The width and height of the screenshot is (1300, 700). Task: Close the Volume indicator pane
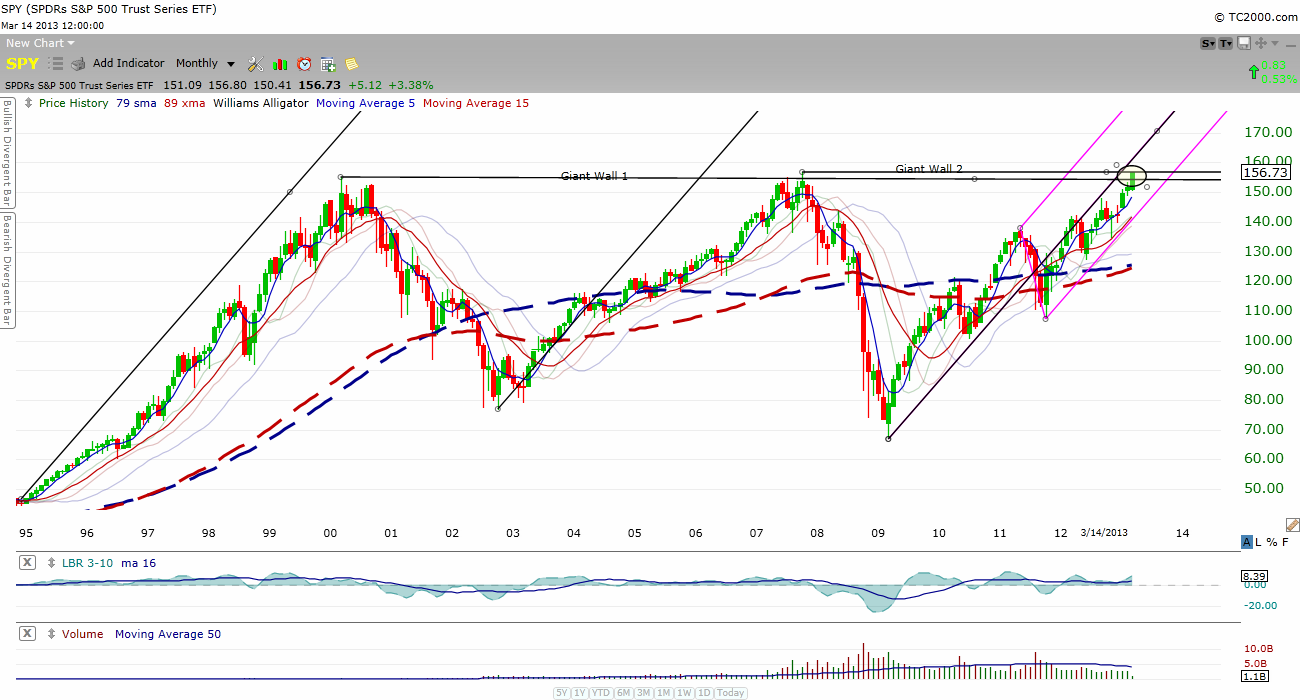tap(27, 634)
